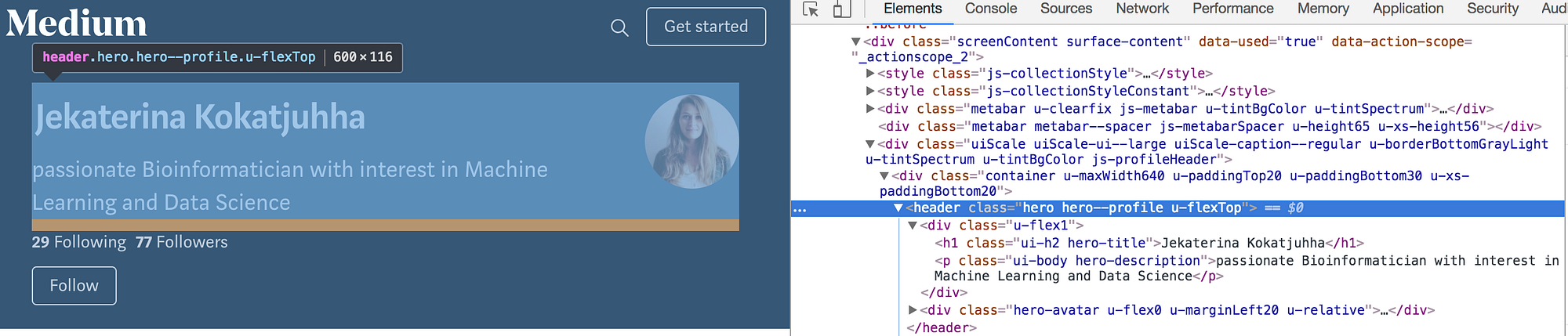Screen dimensions: 1568x336
Task: Click the profile name heading Jekaterina Kokatjuhha
Action: [x=199, y=117]
